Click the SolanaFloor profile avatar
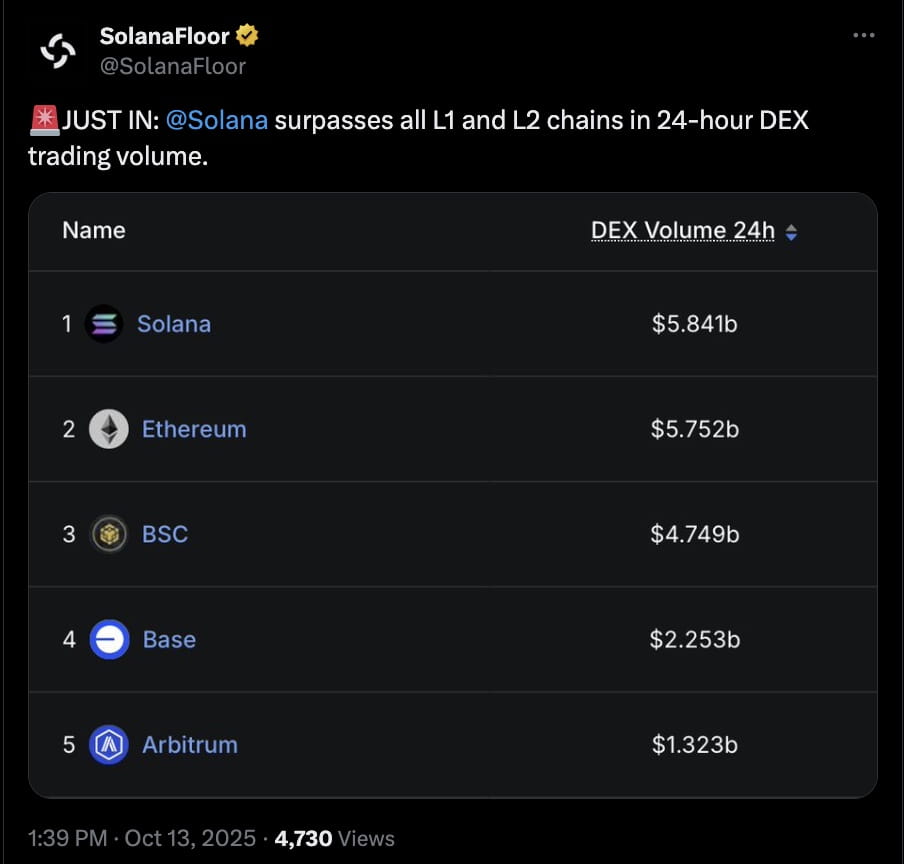904x864 pixels. 58,51
